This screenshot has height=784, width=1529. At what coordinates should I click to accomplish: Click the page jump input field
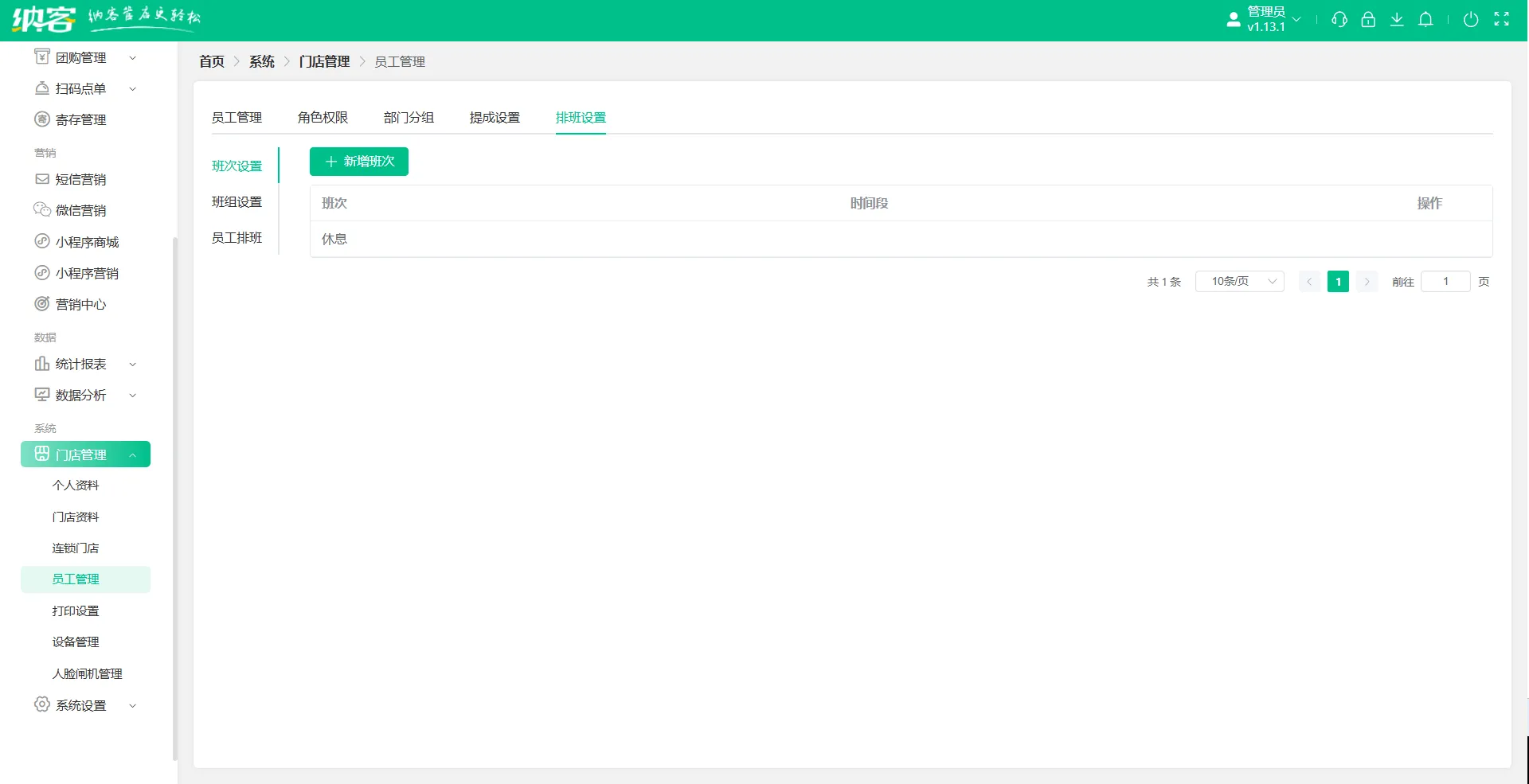[1445, 282]
